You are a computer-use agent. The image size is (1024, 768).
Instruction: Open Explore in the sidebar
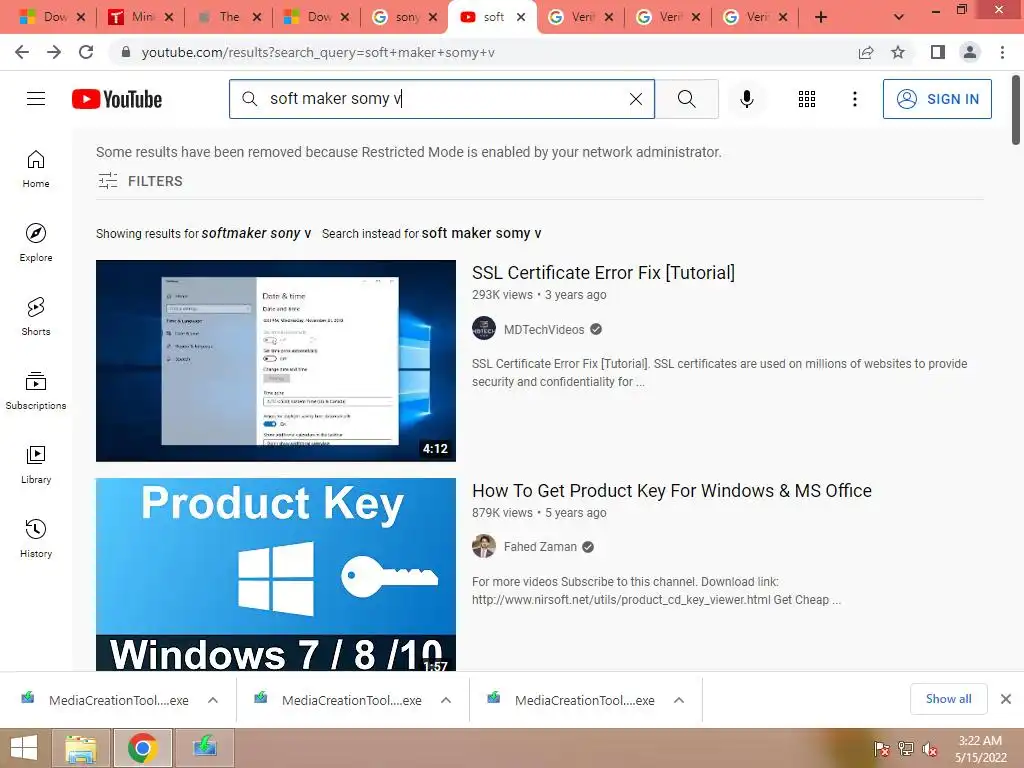36,243
